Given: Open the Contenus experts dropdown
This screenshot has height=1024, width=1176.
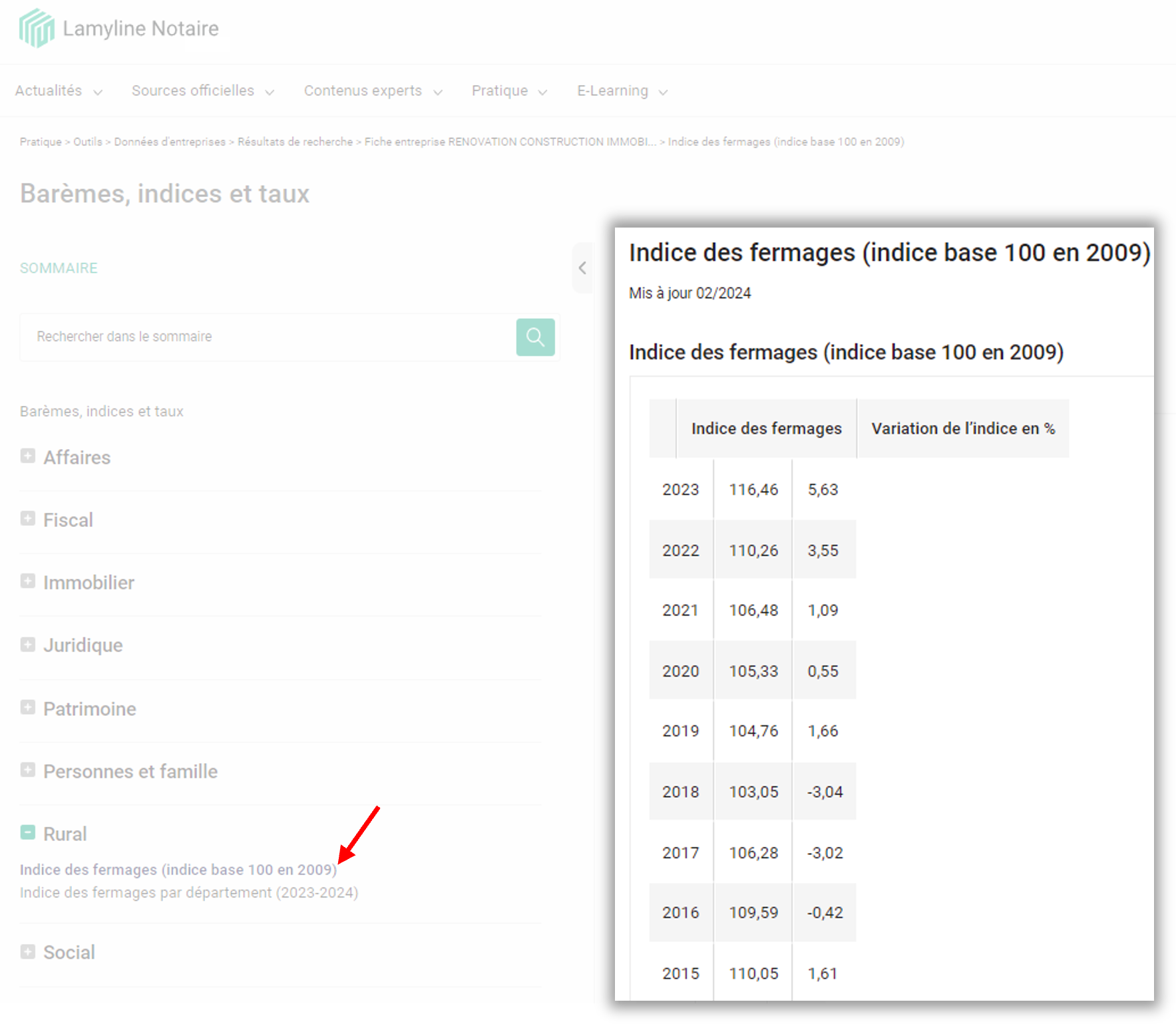Looking at the screenshot, I should (x=373, y=91).
